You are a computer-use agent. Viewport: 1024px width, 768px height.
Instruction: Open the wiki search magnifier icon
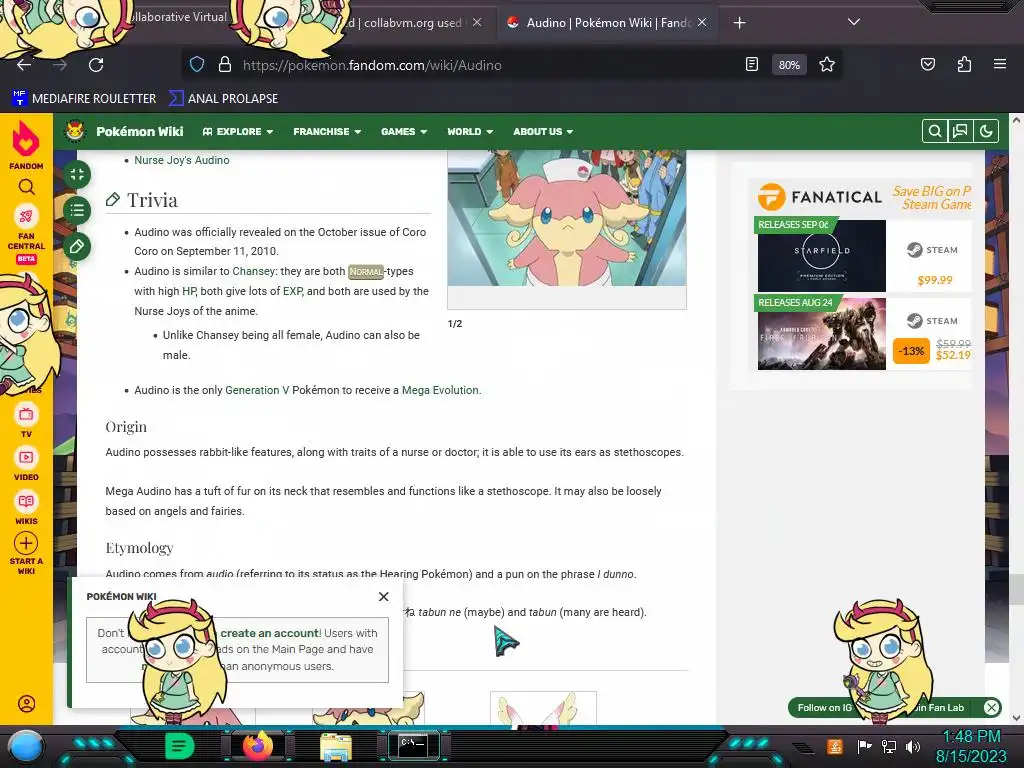coord(935,131)
